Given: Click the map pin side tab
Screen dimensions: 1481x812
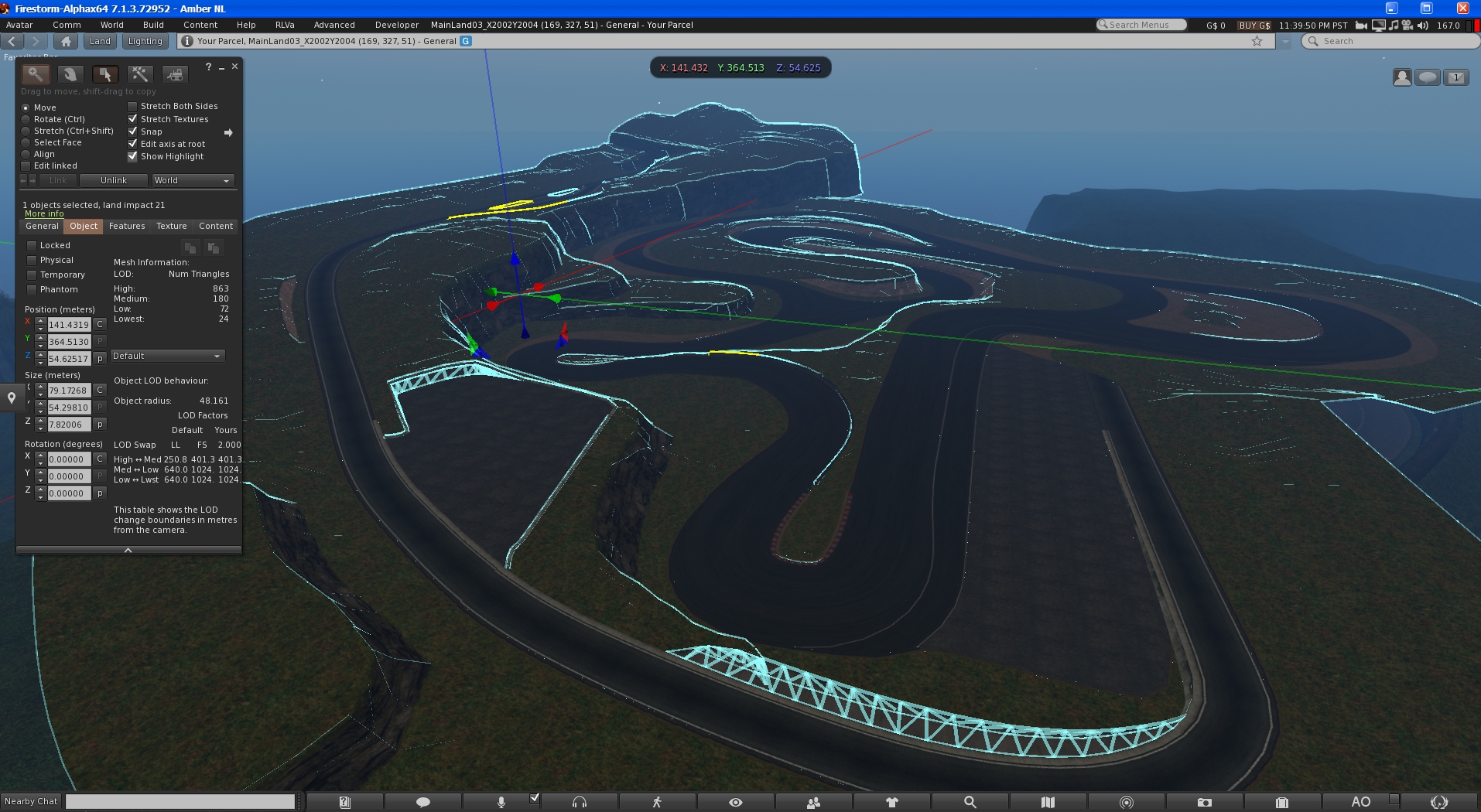Looking at the screenshot, I should pyautogui.click(x=12, y=398).
